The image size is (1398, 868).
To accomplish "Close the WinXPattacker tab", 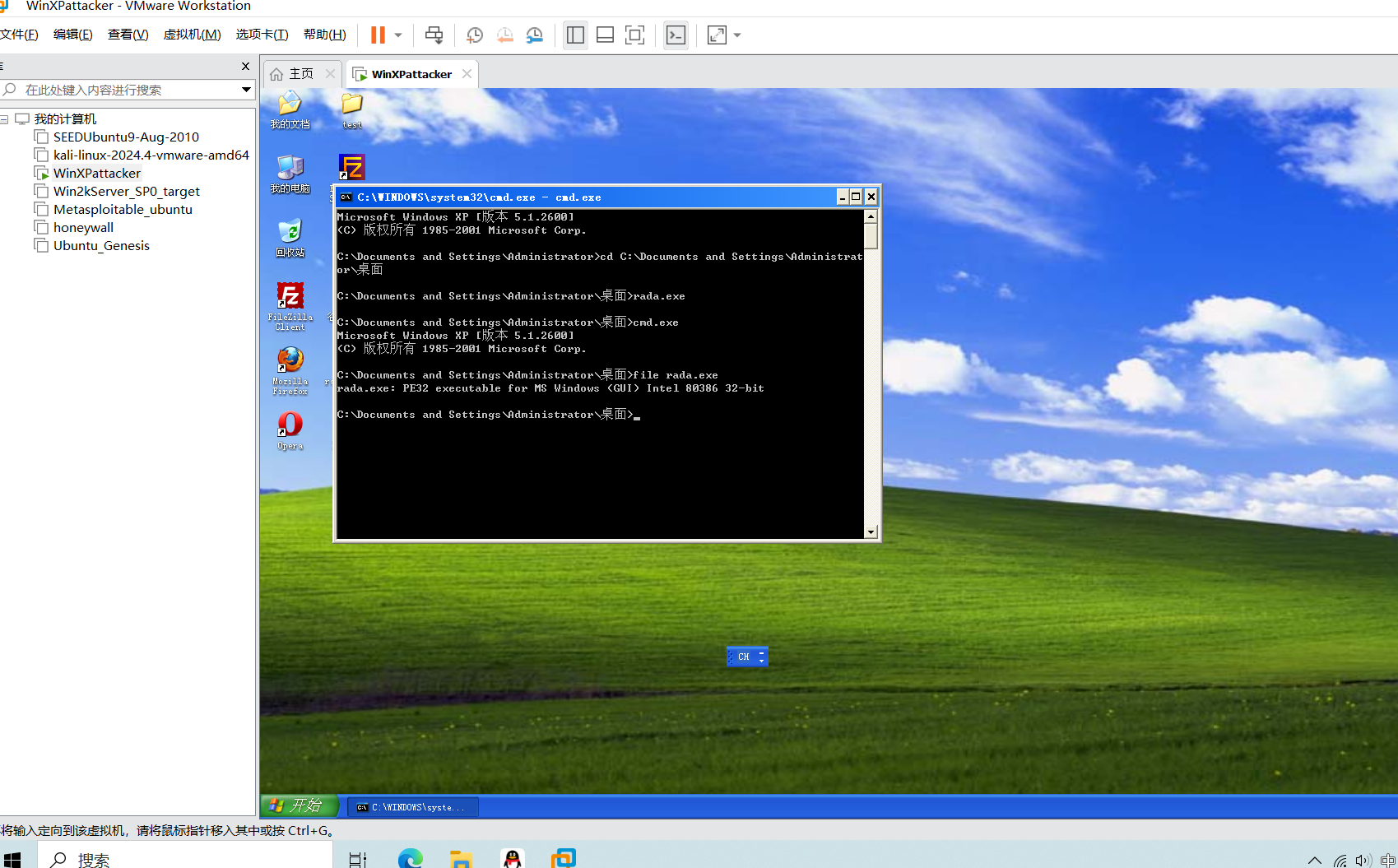I will click(467, 73).
